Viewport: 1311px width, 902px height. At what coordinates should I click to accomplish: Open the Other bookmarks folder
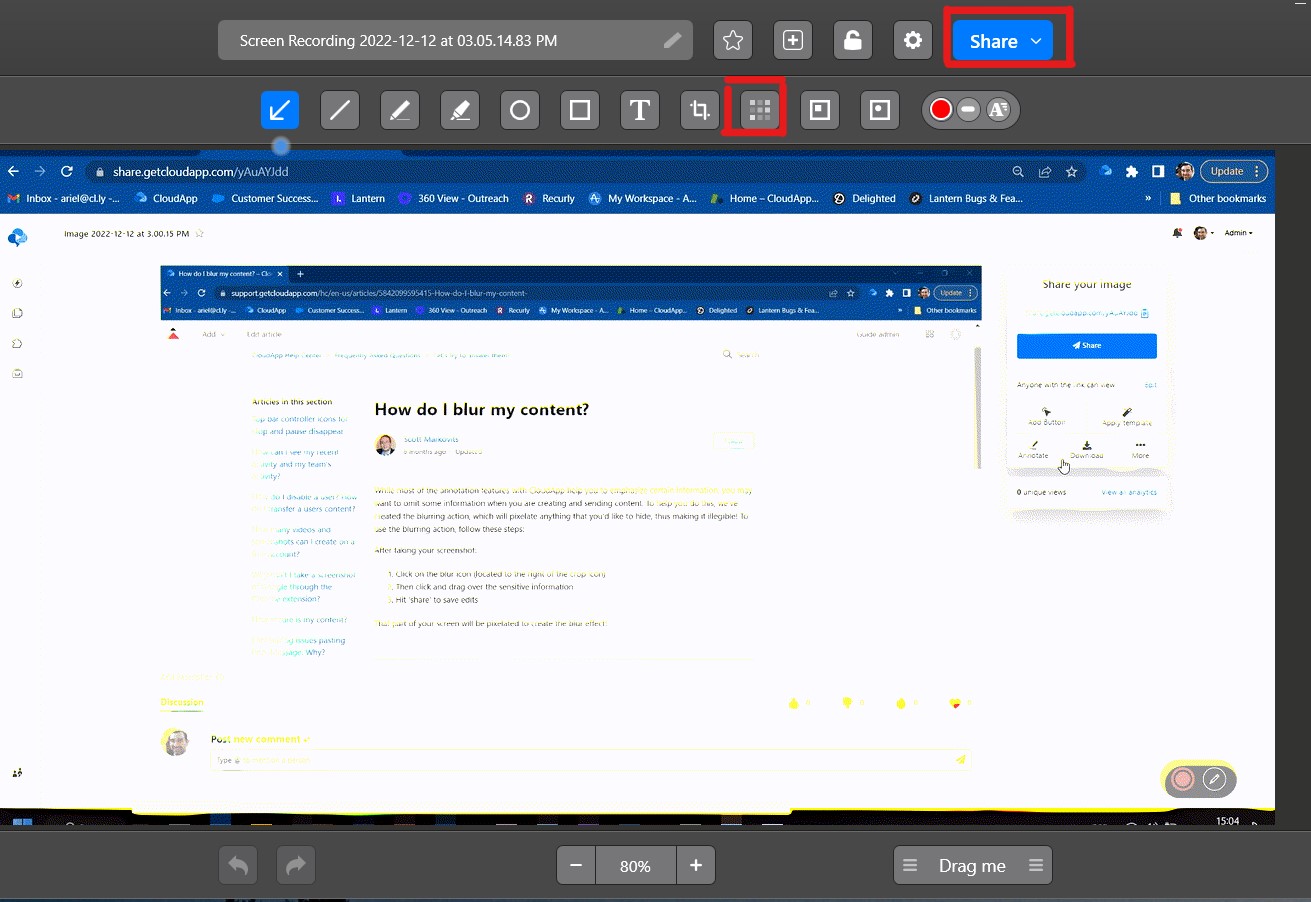[x=1218, y=198]
